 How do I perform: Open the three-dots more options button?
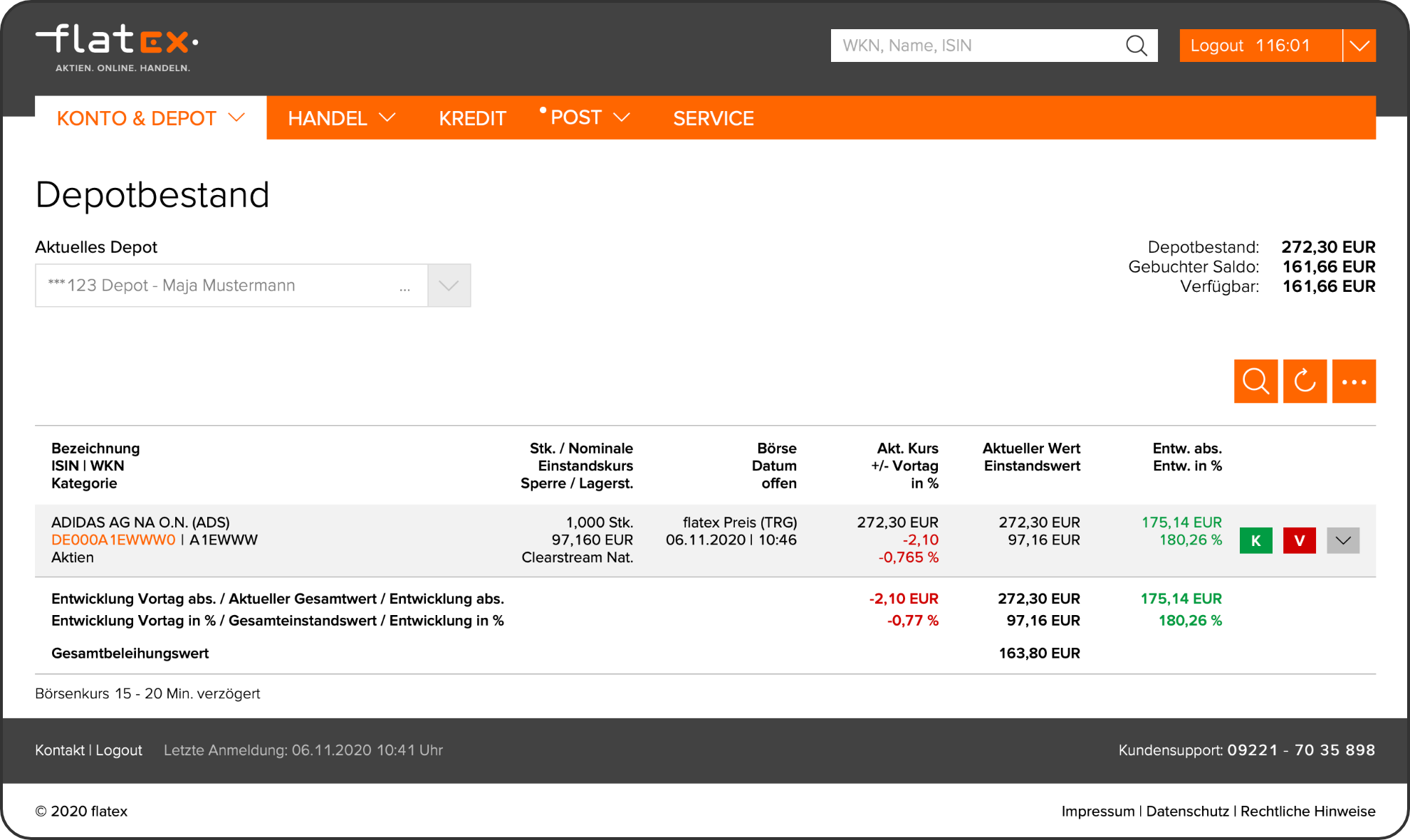1354,381
